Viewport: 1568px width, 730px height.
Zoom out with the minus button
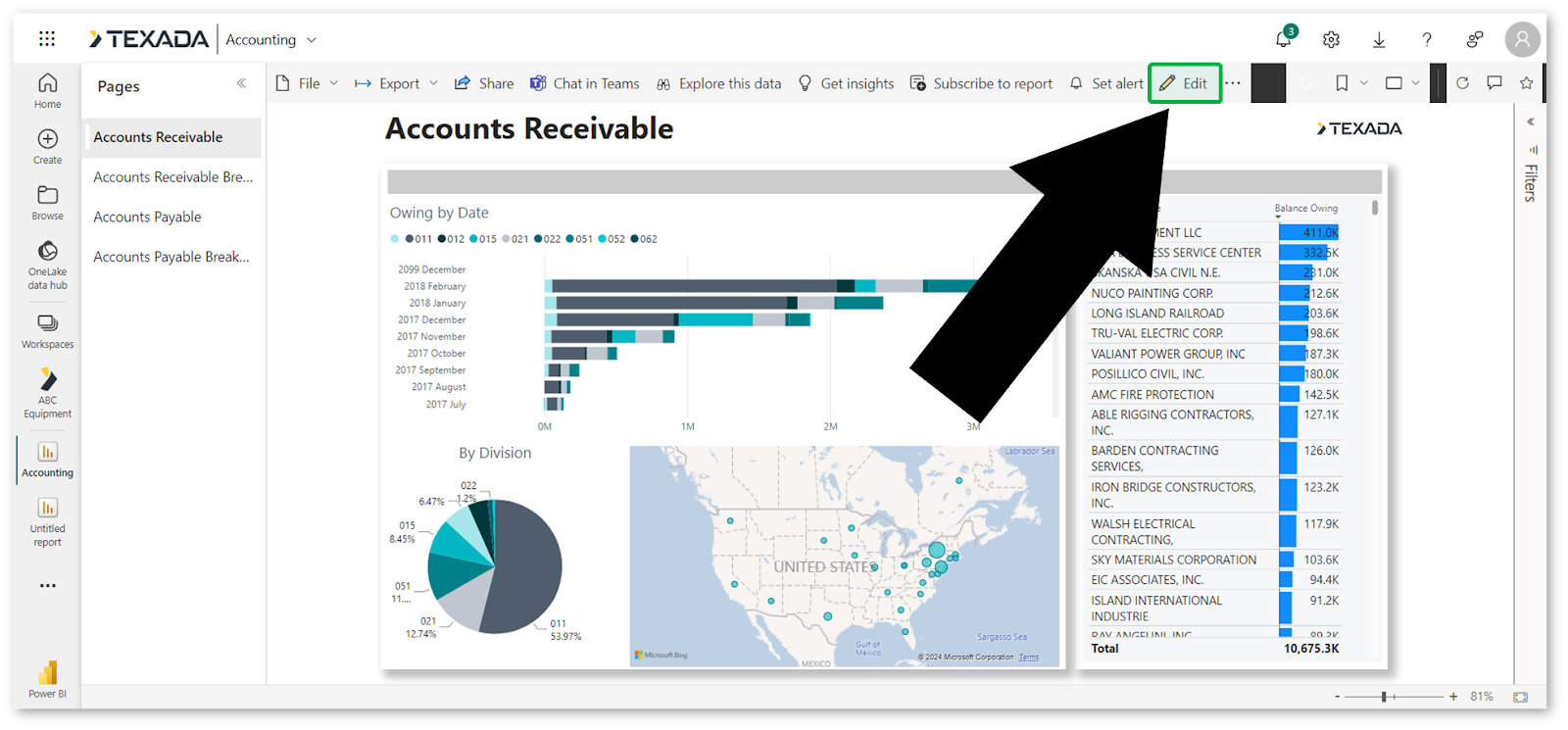point(1337,697)
